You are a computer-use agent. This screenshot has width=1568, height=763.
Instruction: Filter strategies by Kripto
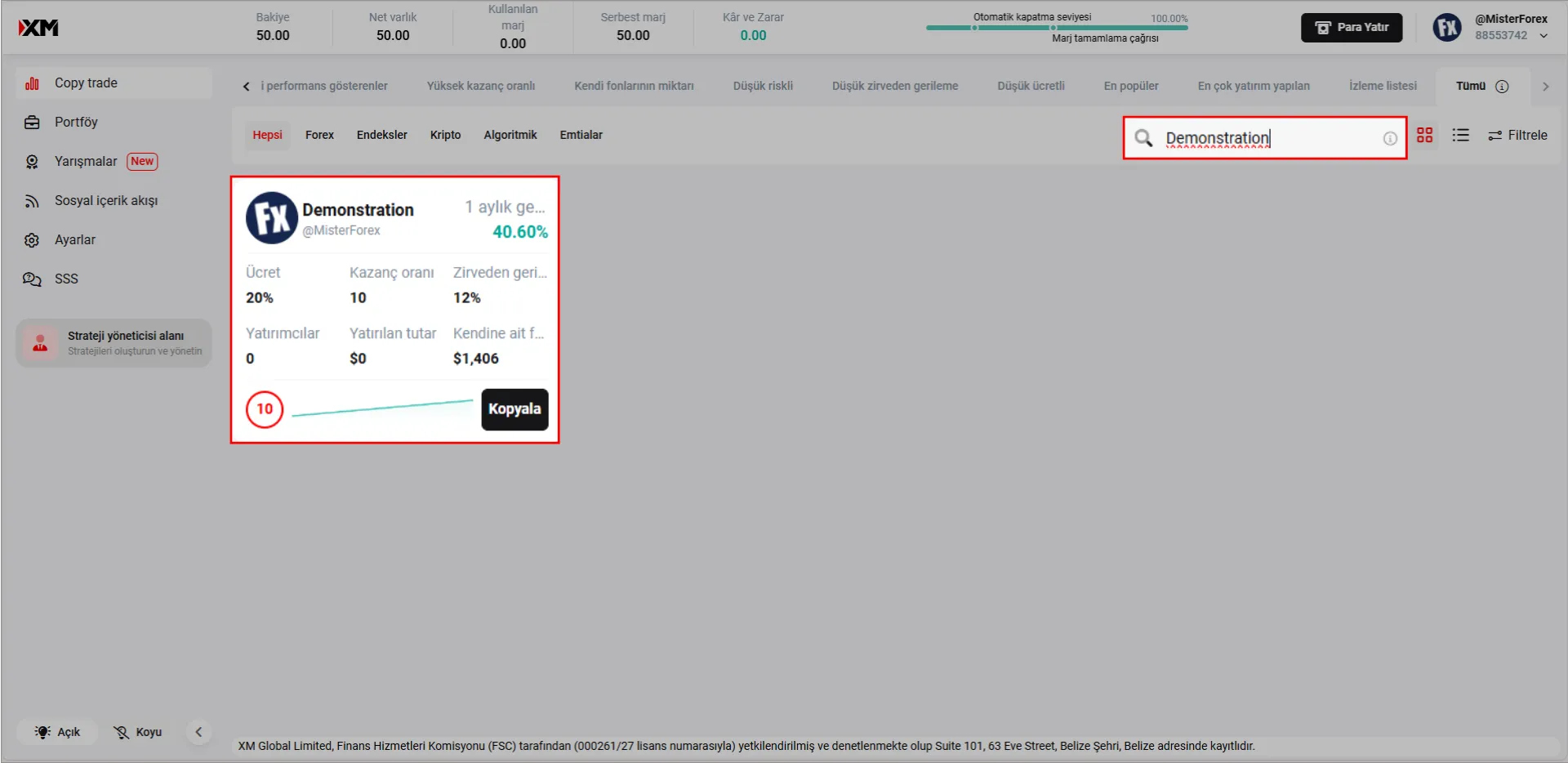tap(445, 136)
